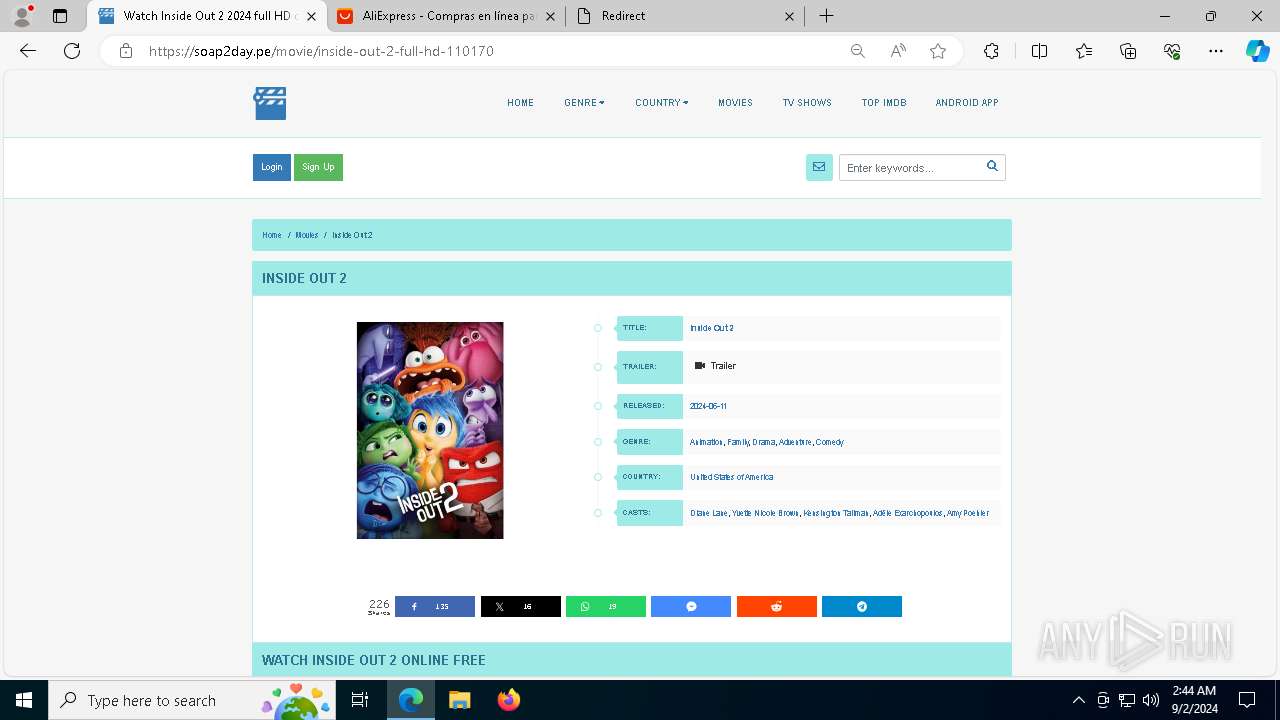The height and width of the screenshot is (720, 1280).
Task: Share via Telegram button
Action: tap(862, 607)
